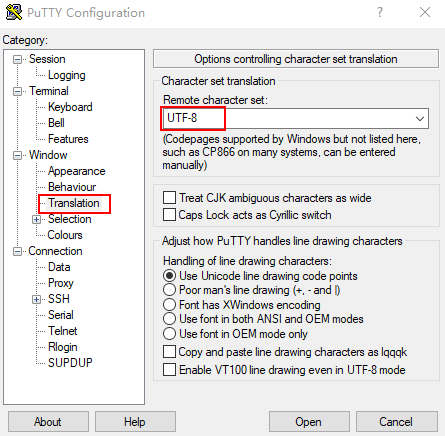Image resolution: width=445 pixels, height=436 pixels.
Task: Open the Remote character set dropdown arrow
Action: 420,119
